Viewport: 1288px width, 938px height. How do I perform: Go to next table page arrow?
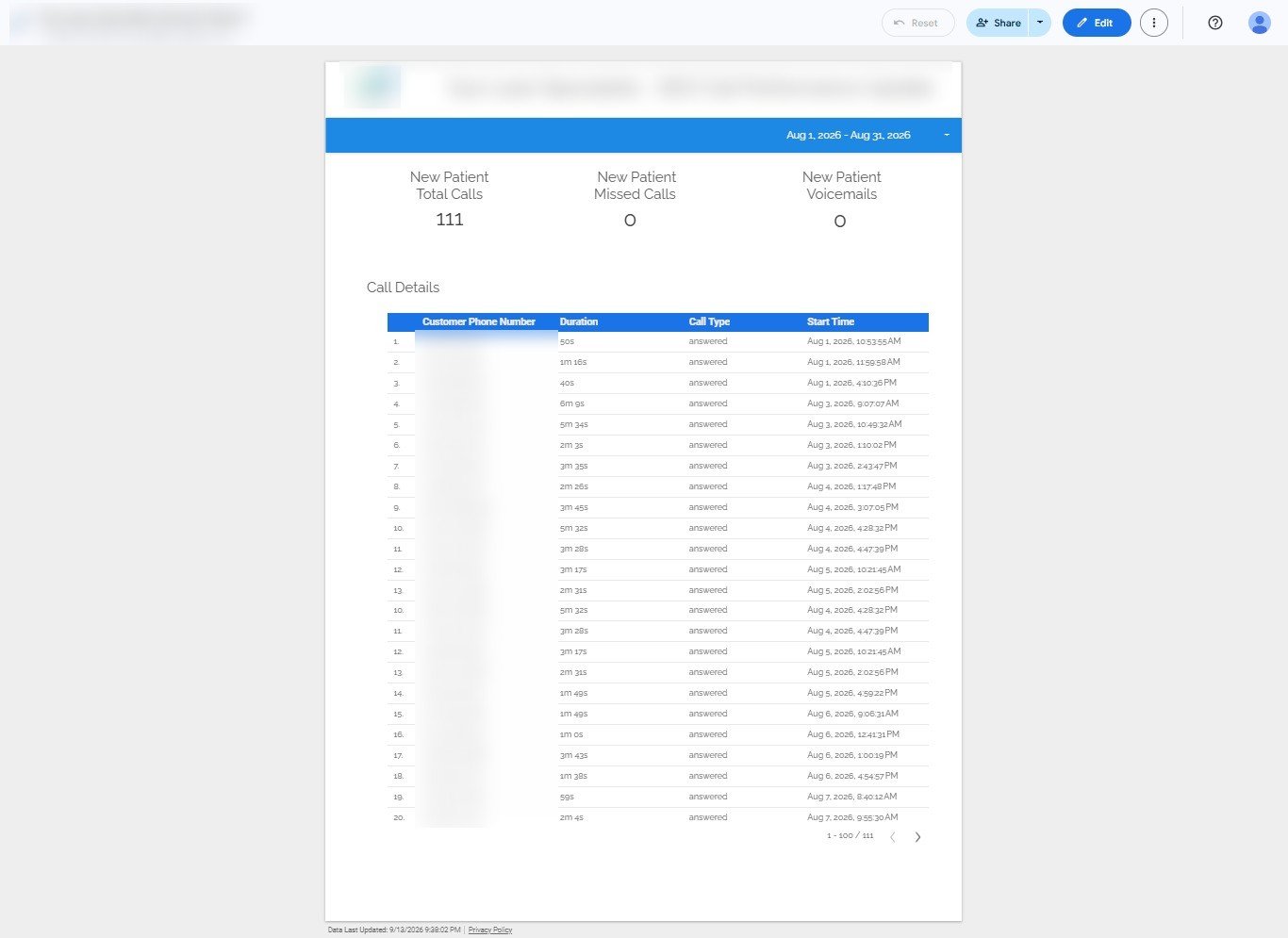pyautogui.click(x=917, y=836)
